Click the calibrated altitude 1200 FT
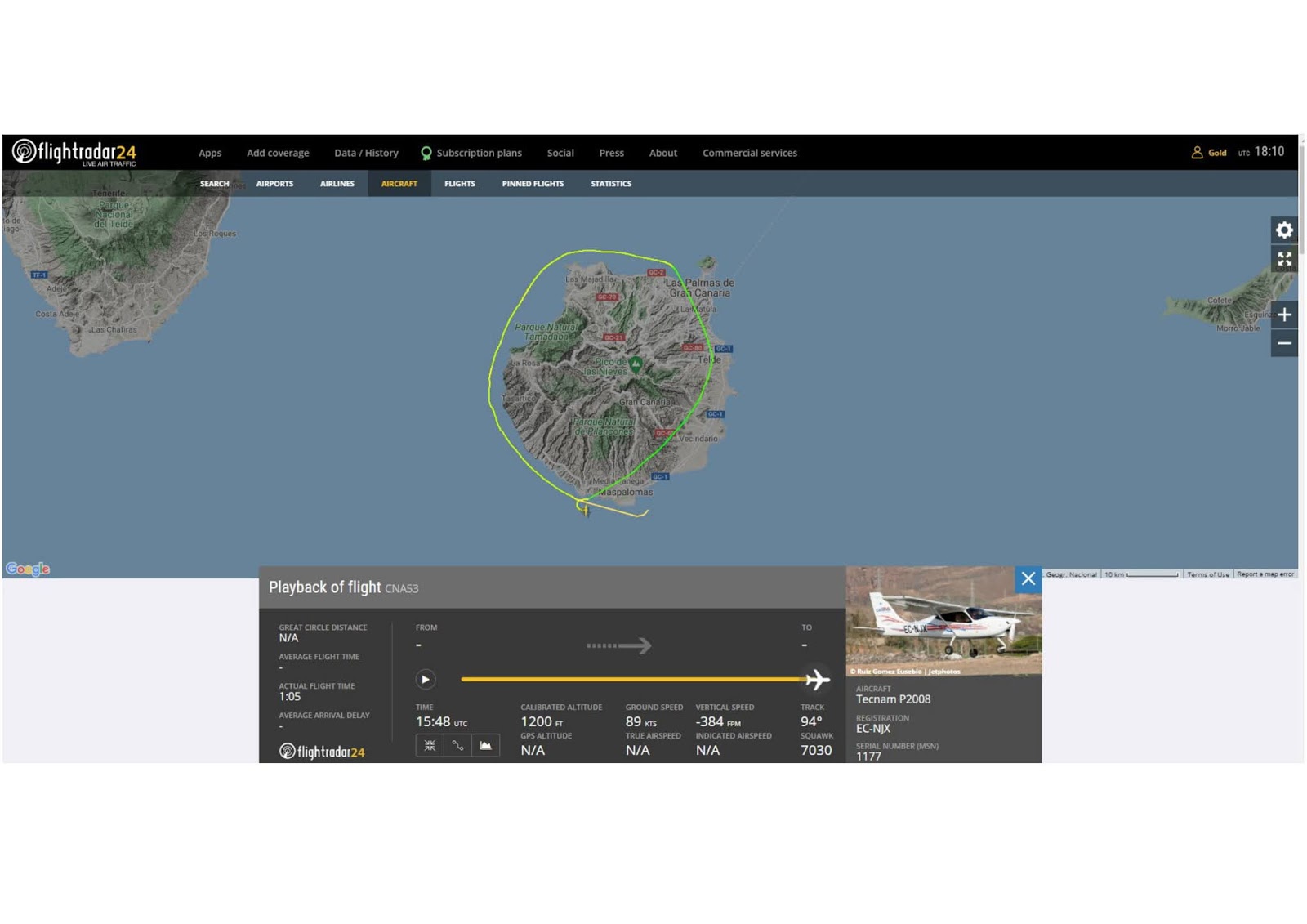1307x924 pixels. pos(542,721)
